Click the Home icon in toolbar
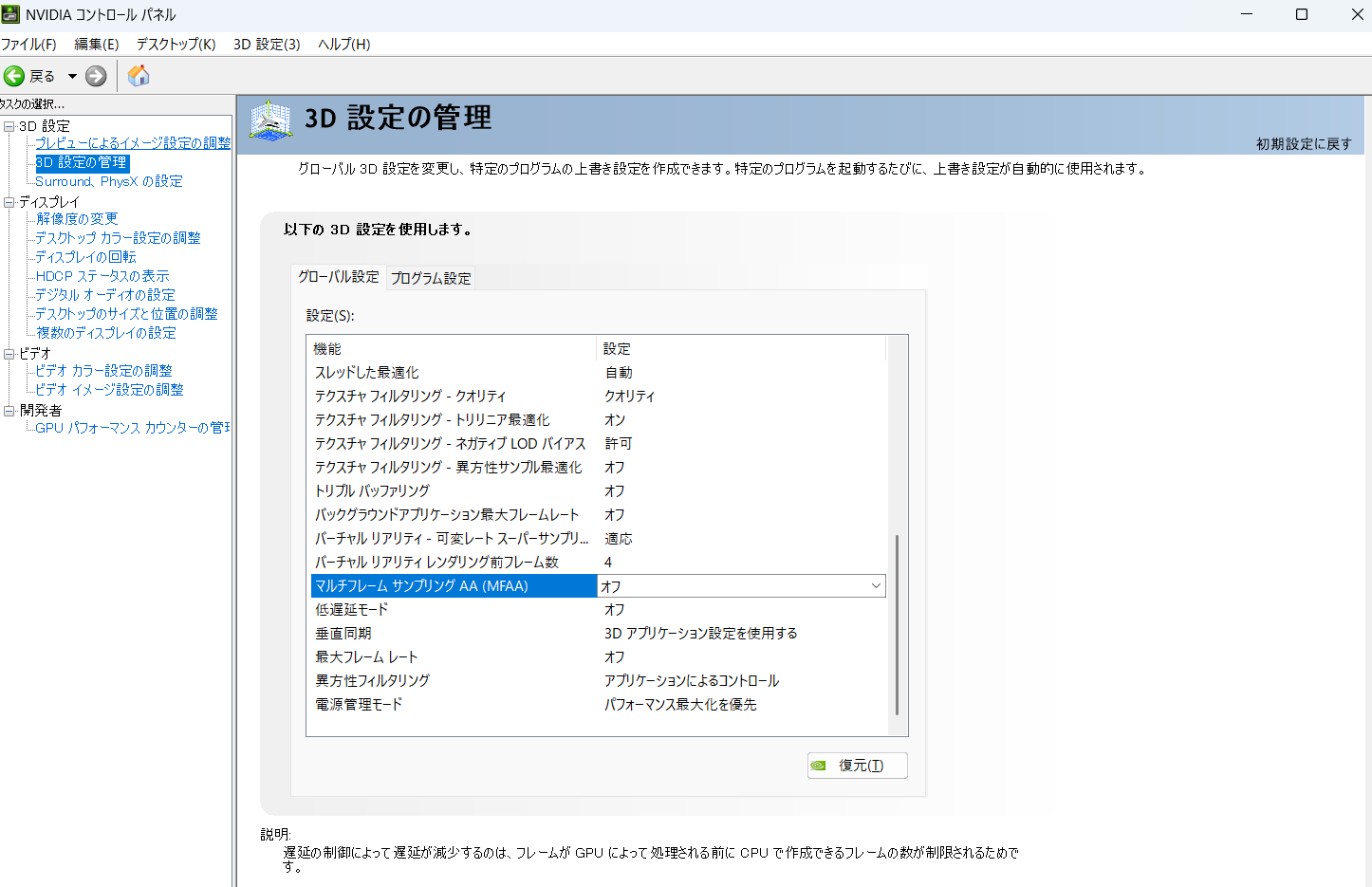The width and height of the screenshot is (1372, 887). pyautogui.click(x=139, y=76)
